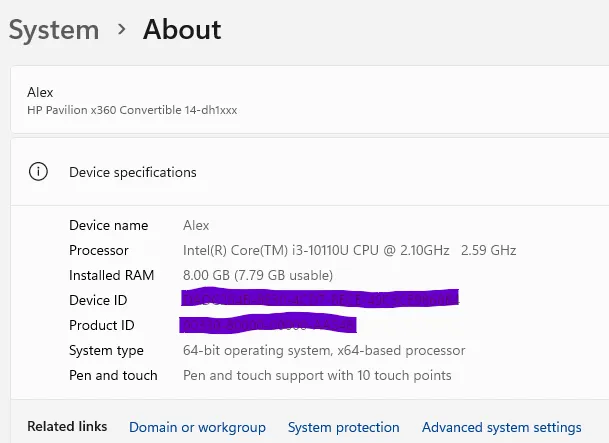Go back to System breadcrumb
The width and height of the screenshot is (609, 443).
point(54,30)
